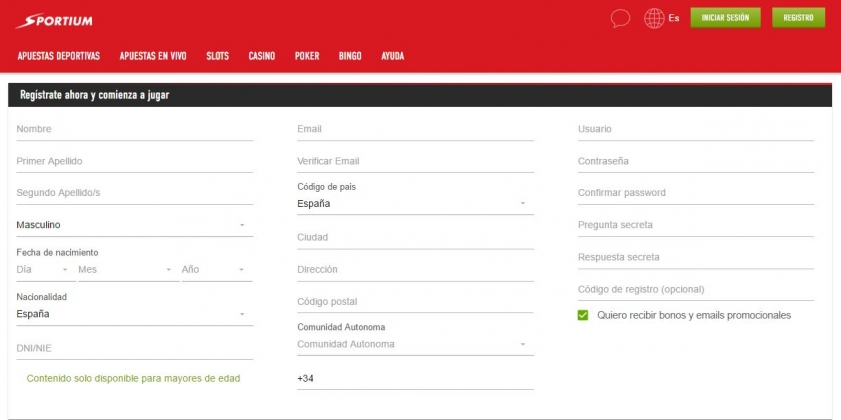Focus the Nombre input field
The image size is (841, 420).
point(135,129)
